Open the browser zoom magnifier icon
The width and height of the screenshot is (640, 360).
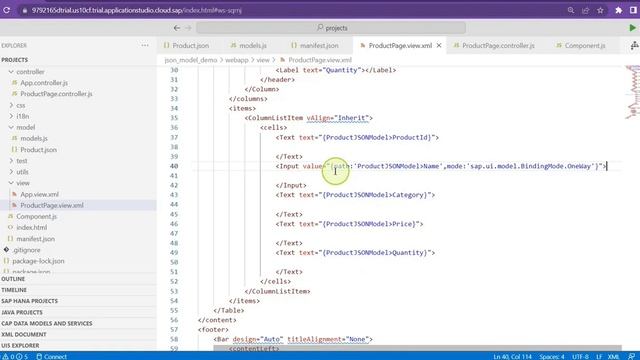click(571, 10)
